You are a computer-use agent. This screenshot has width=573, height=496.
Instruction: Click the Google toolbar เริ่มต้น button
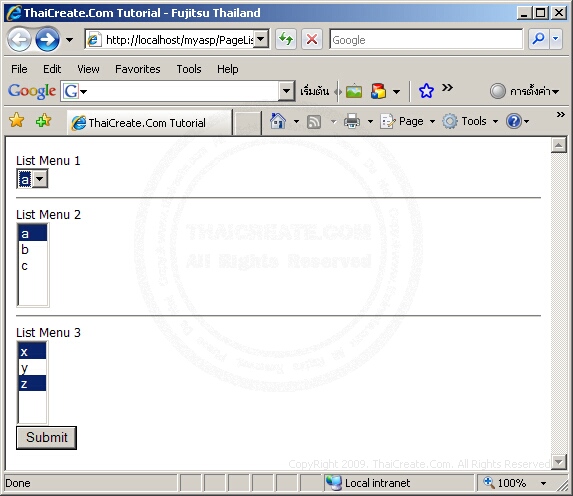click(314, 91)
